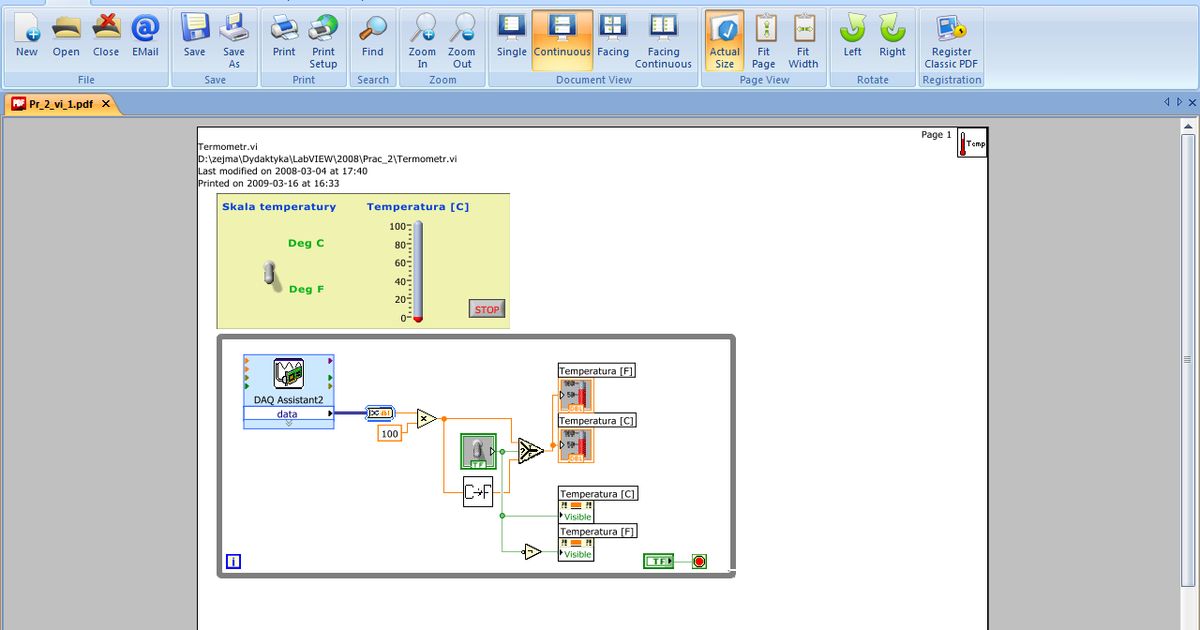Screen dimensions: 1200x630
Task: Click the New document icon
Action: click(x=27, y=36)
